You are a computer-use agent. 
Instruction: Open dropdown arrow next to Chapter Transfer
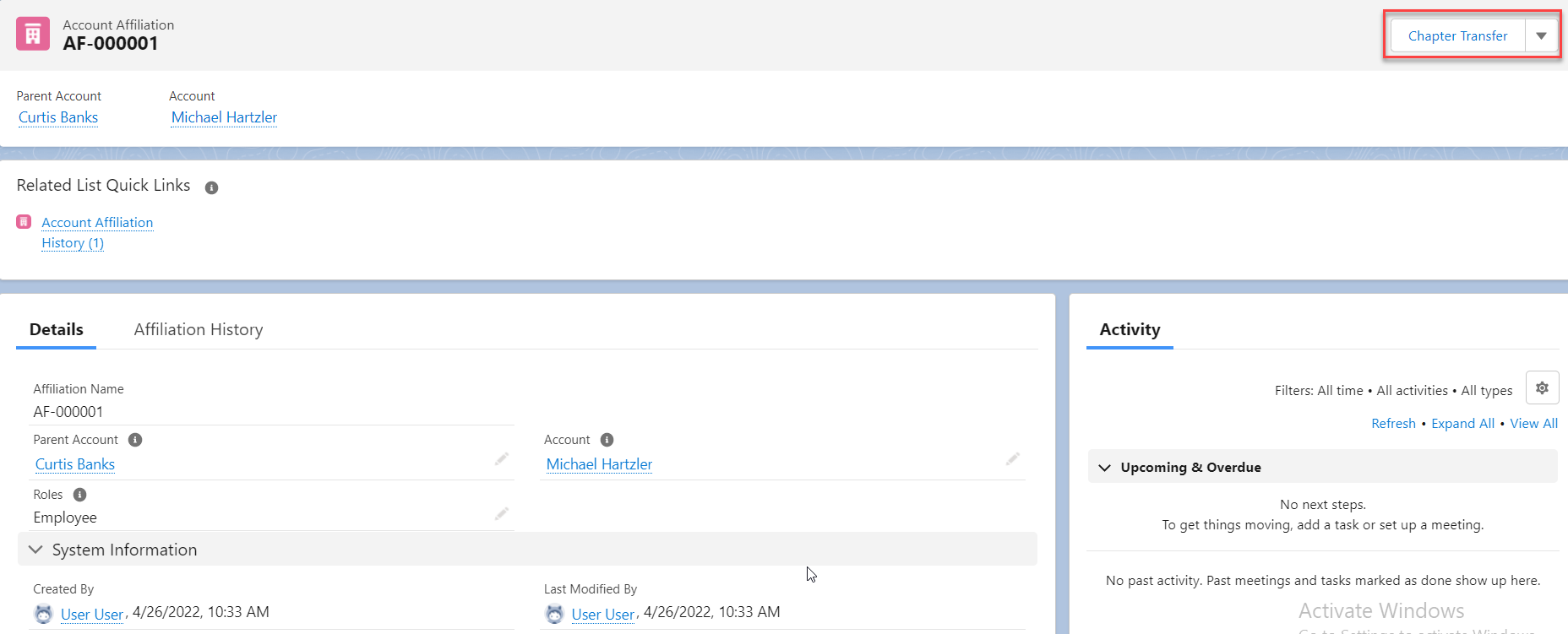tap(1541, 36)
